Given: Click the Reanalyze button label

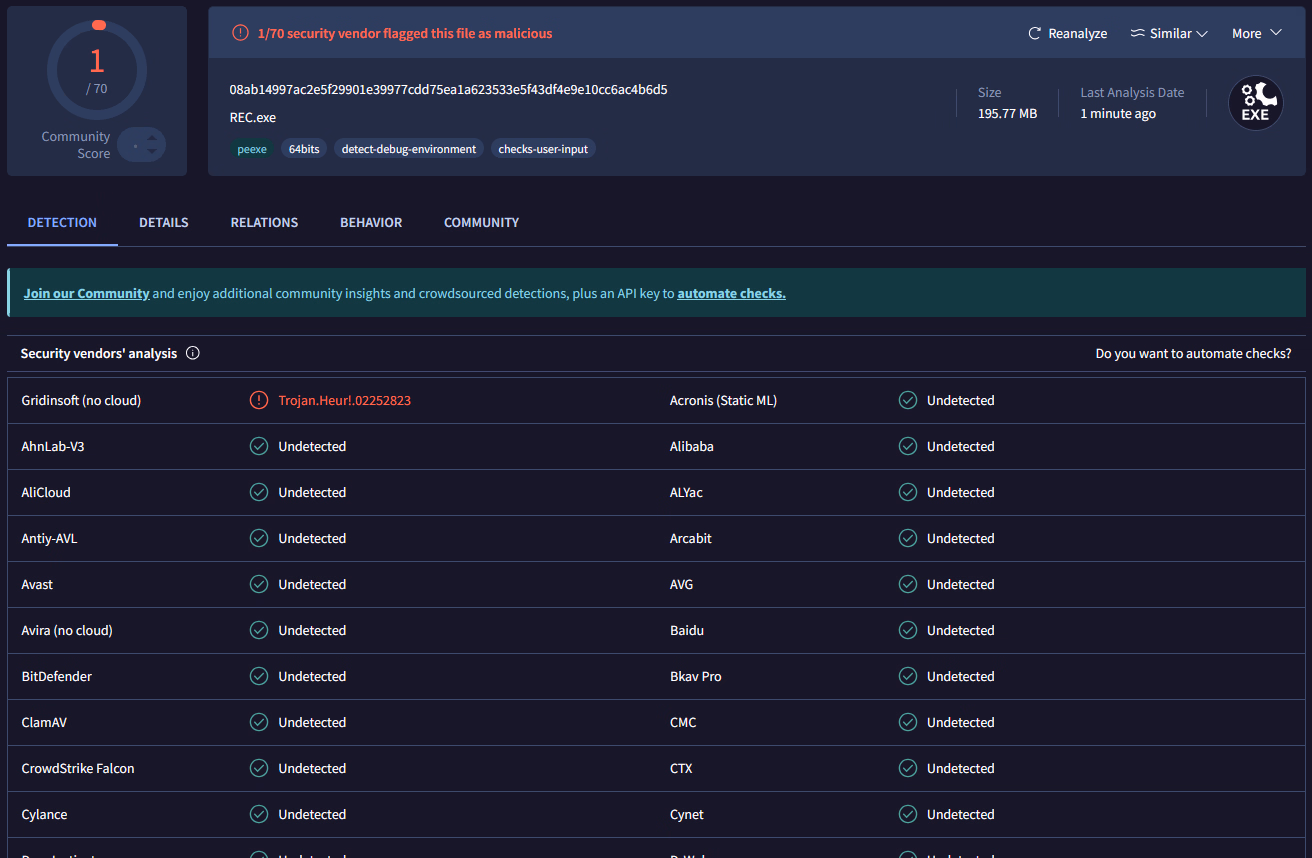Looking at the screenshot, I should click(x=1077, y=33).
